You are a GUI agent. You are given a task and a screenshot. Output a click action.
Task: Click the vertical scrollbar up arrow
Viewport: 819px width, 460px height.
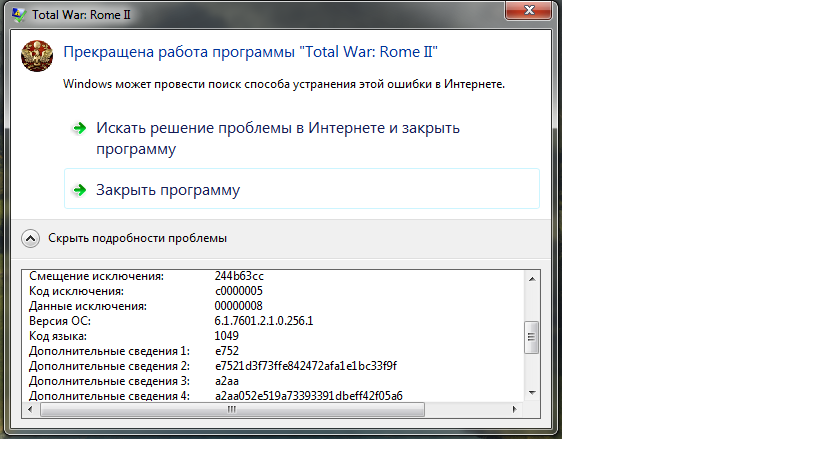(x=532, y=279)
